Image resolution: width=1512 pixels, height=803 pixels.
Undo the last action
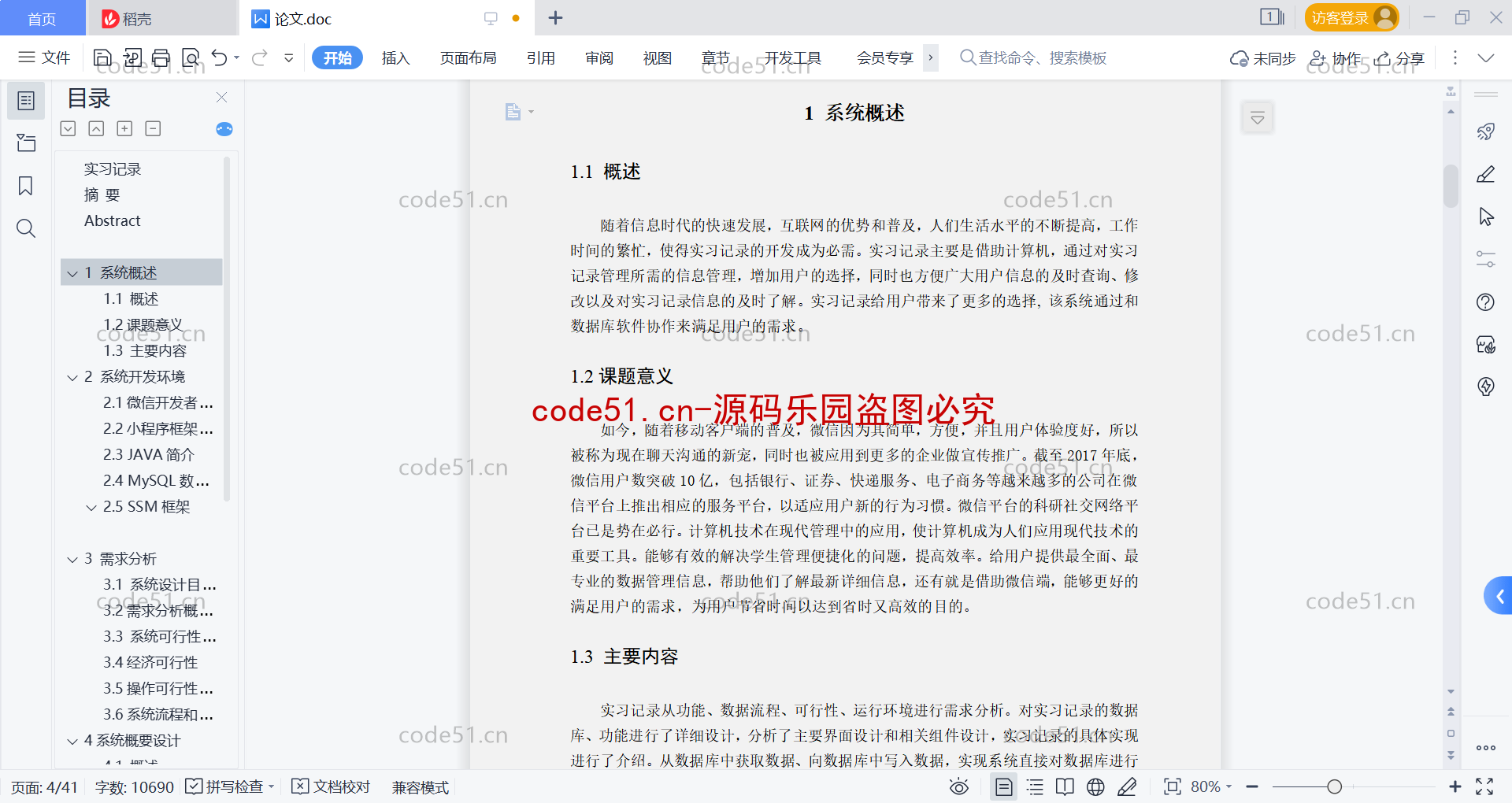click(x=220, y=57)
